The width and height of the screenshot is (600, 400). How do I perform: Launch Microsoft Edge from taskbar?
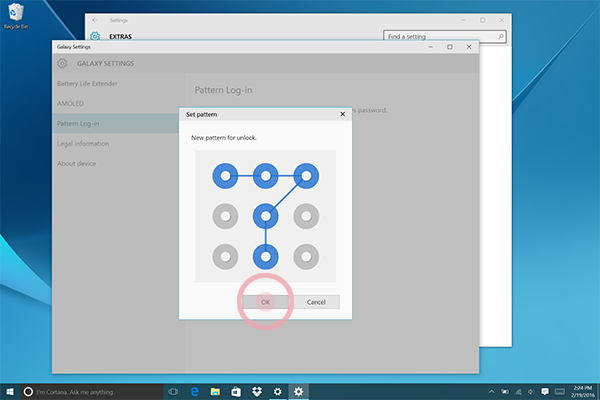pos(195,392)
